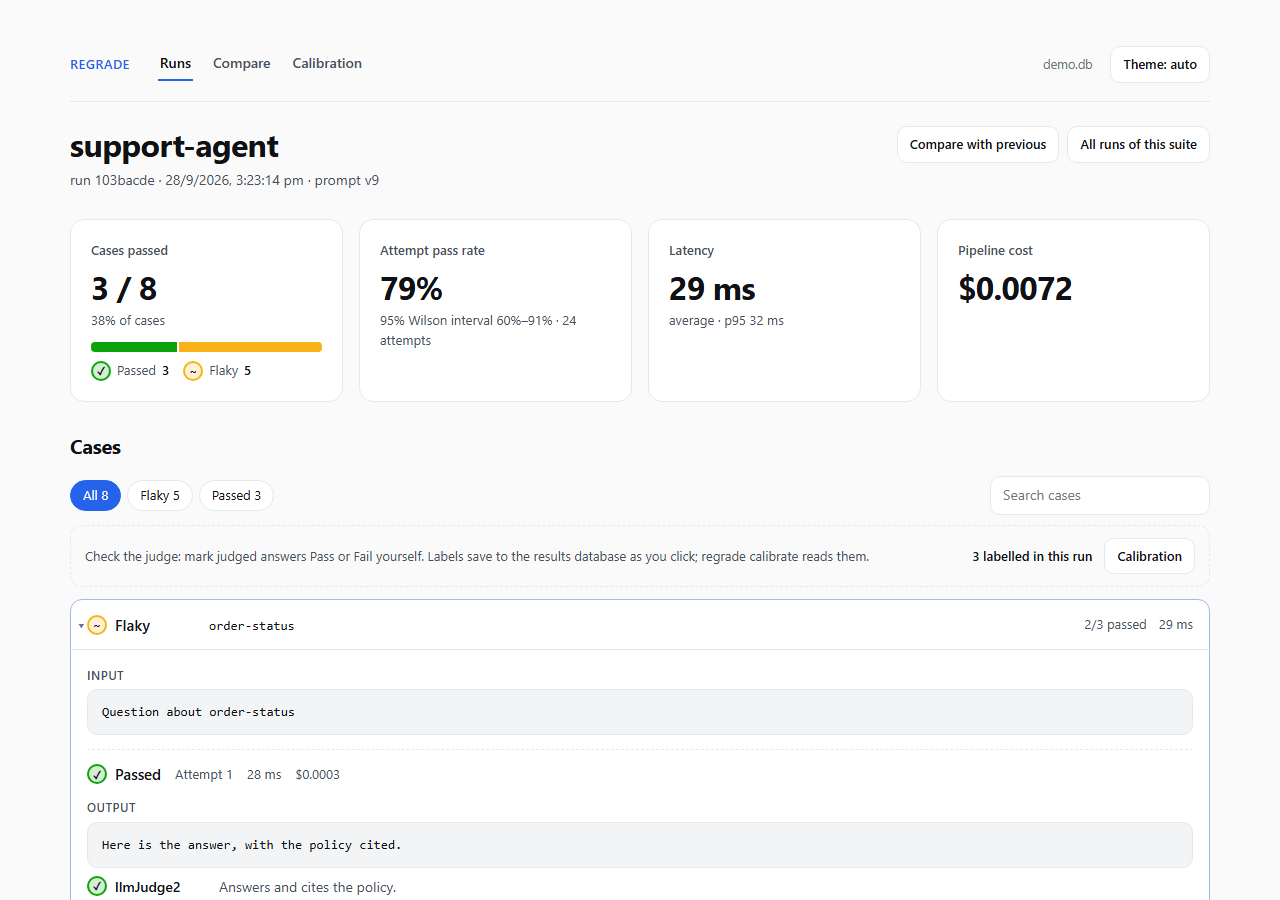This screenshot has height=900, width=1280.
Task: Click the 79% attempt pass rate value
Action: point(411,289)
